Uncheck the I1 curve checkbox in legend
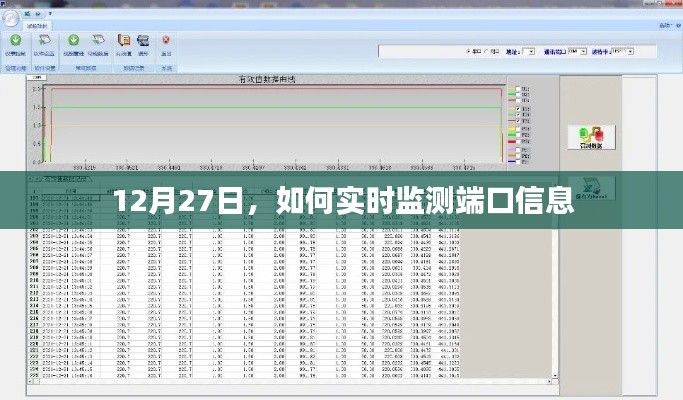683x400 pixels. (x=518, y=109)
